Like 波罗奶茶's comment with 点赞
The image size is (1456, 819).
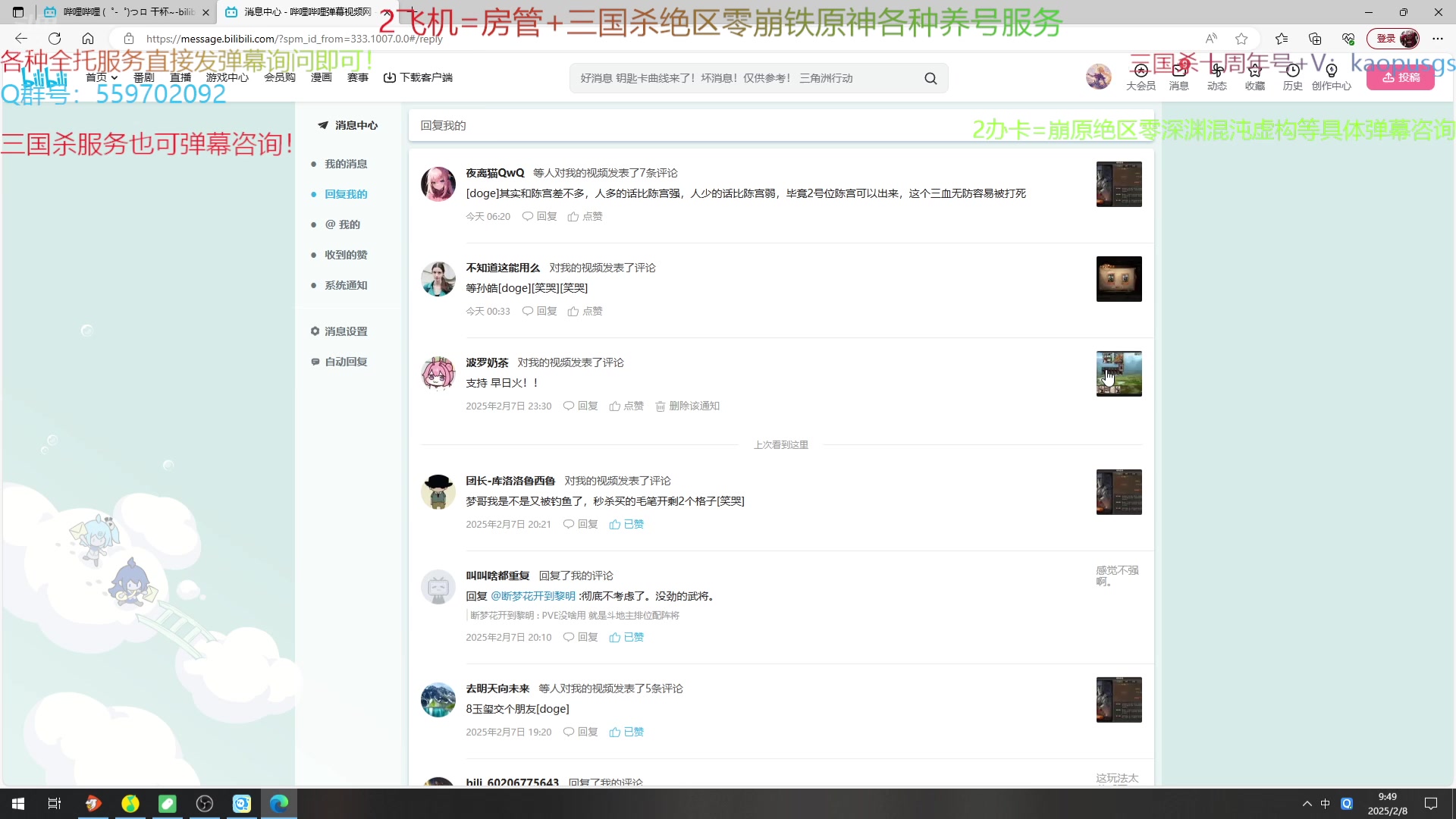pos(626,406)
